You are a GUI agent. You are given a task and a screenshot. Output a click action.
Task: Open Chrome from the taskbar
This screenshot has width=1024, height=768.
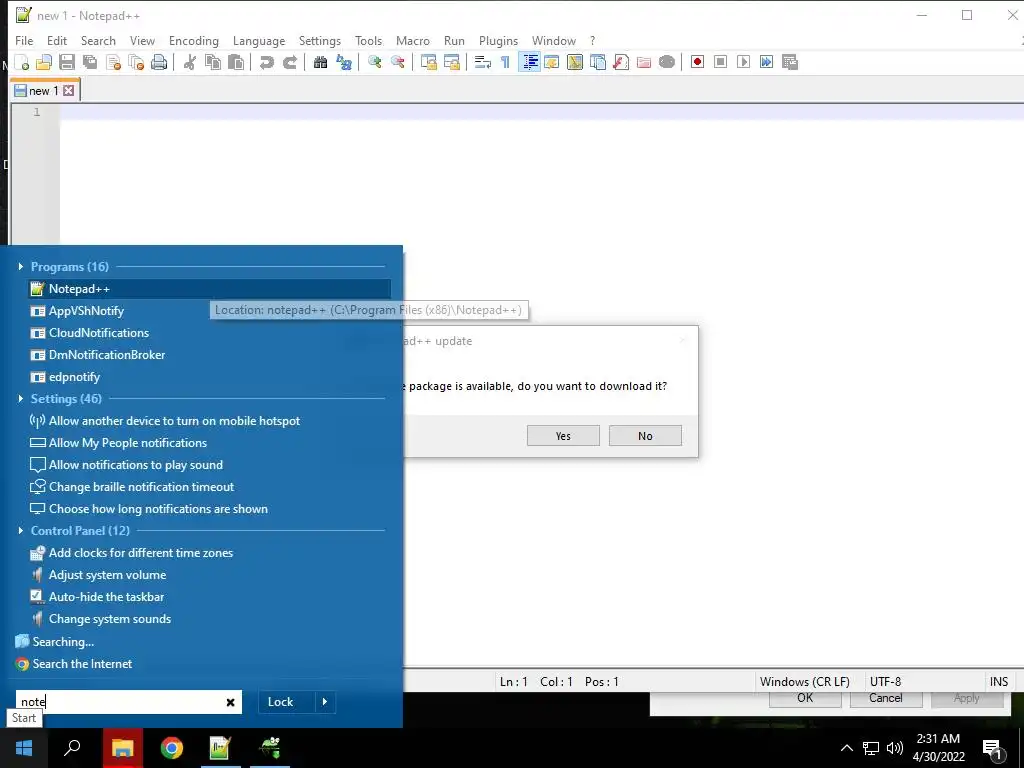coord(172,748)
